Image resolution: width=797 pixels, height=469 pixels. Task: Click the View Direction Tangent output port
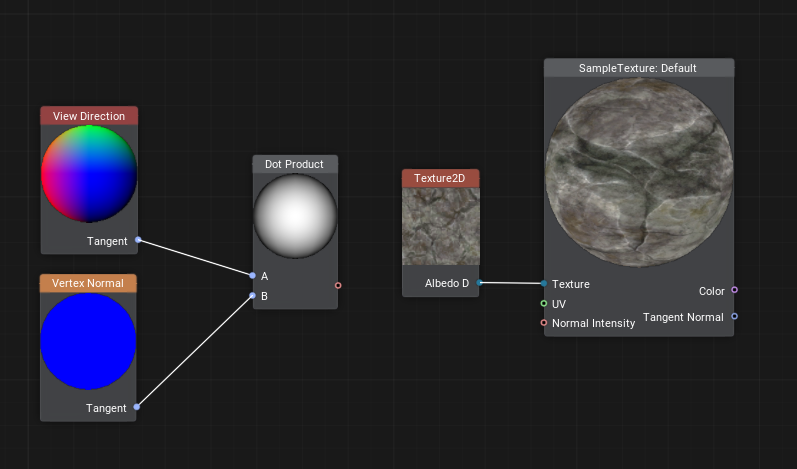point(138,240)
